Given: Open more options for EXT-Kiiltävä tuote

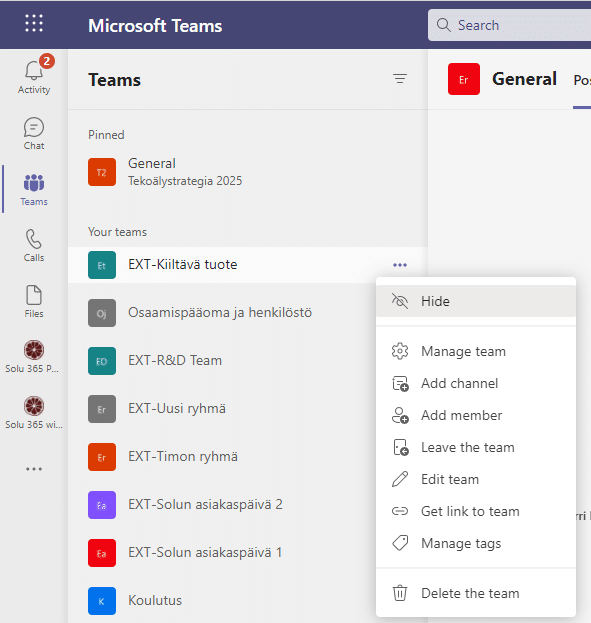Looking at the screenshot, I should (x=400, y=265).
